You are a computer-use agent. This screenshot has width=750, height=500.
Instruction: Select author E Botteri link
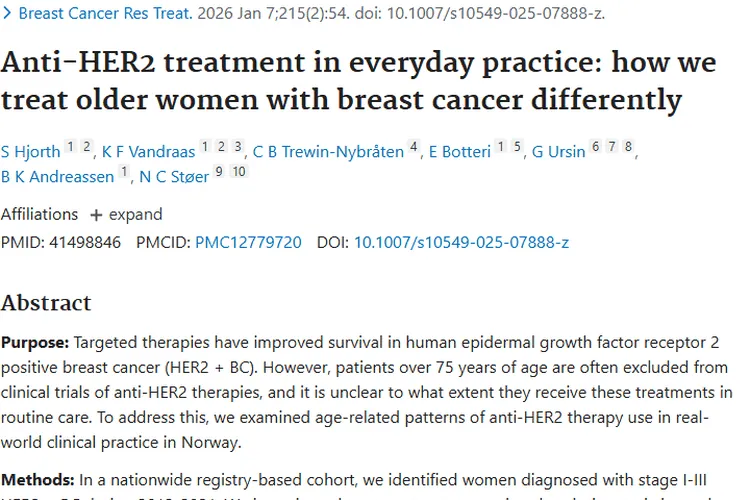460,151
